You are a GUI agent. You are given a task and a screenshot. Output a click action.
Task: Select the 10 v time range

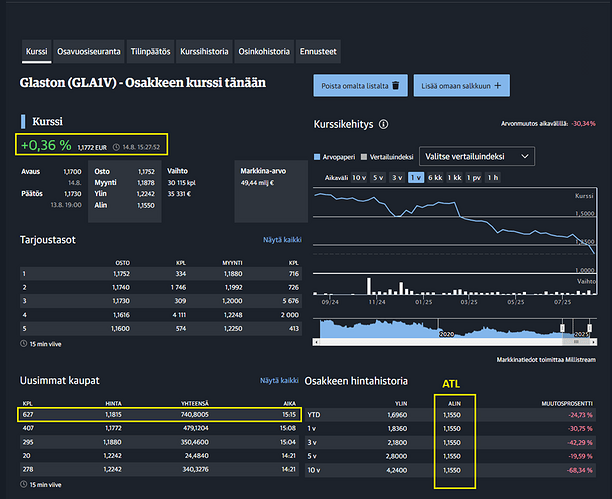pyautogui.click(x=357, y=177)
